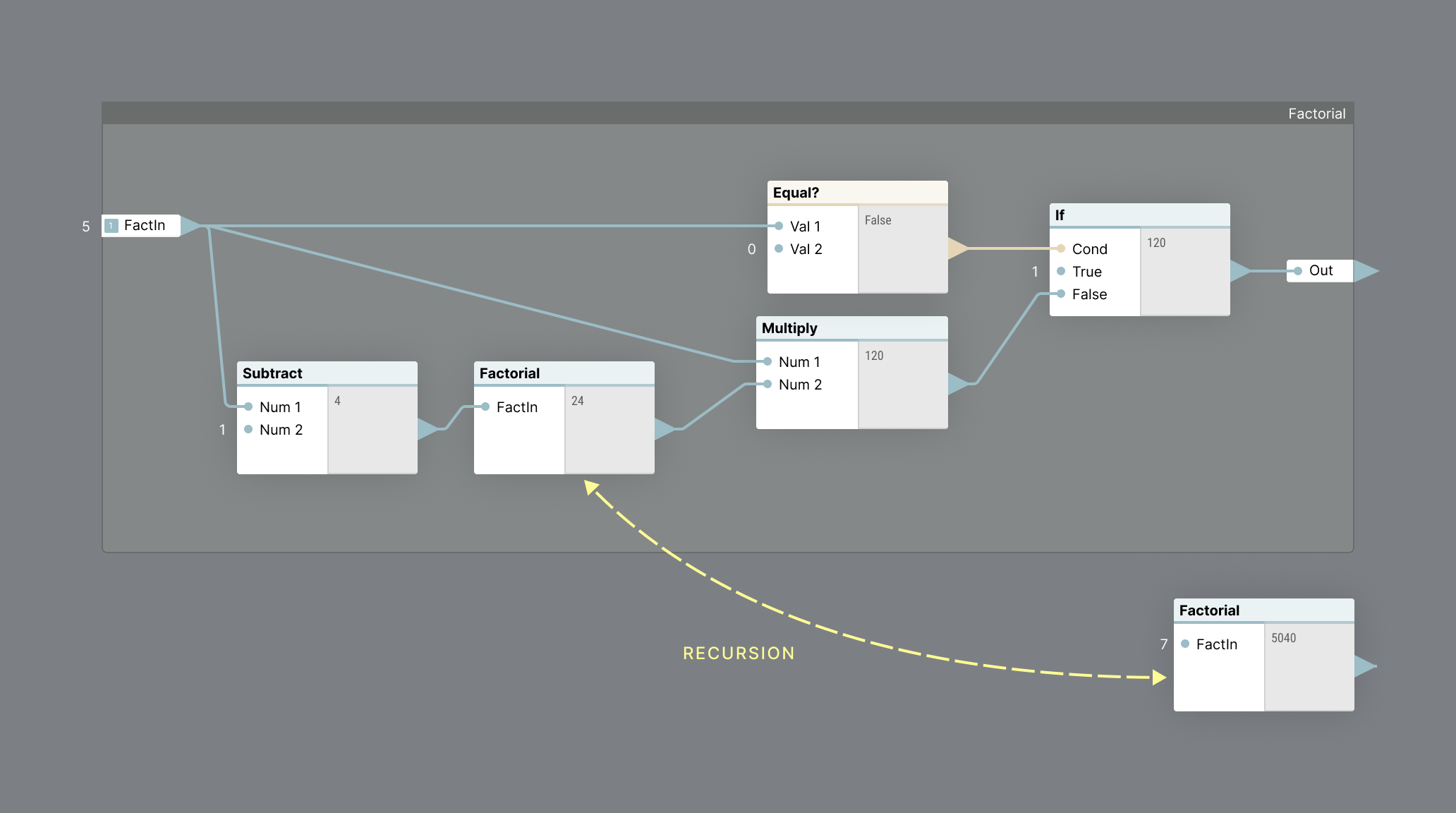Click Subtract's Num 2 input port
The width and height of the screenshot is (1456, 813).
248,429
